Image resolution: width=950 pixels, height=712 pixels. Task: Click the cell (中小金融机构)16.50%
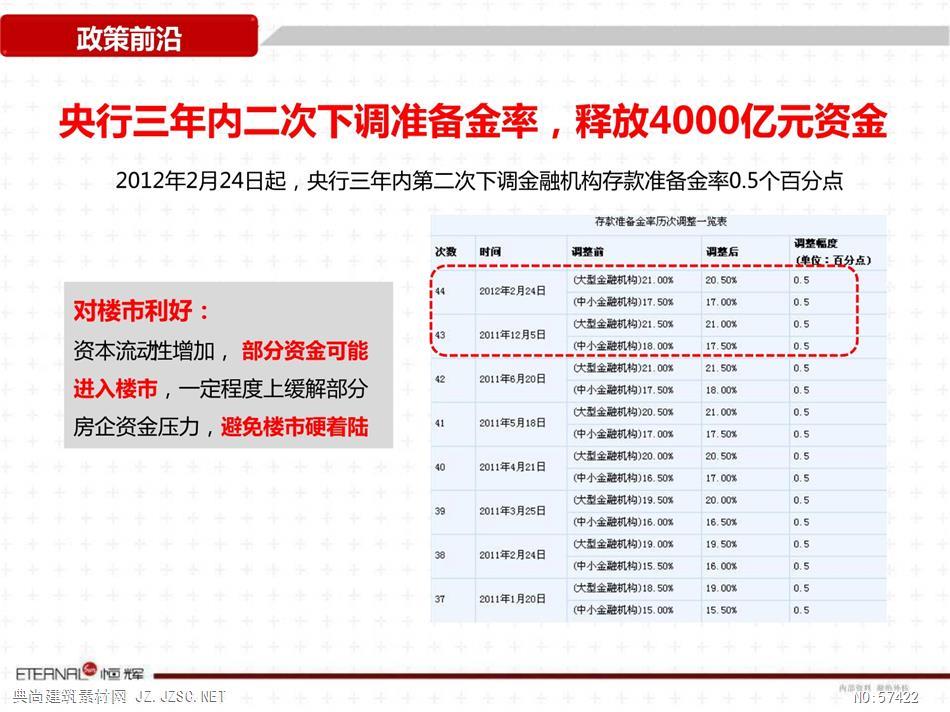point(623,478)
